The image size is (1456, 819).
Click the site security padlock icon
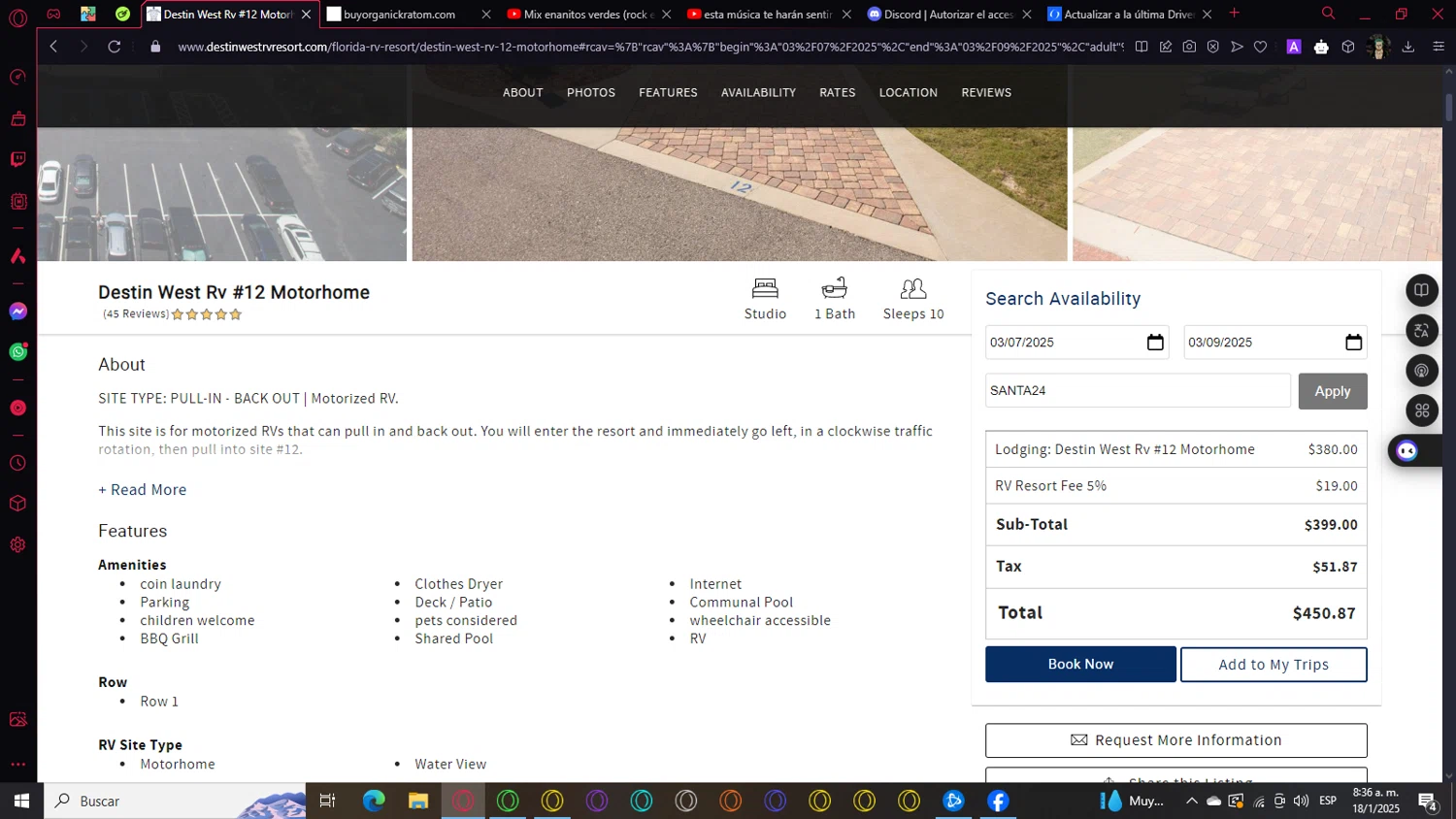pyautogui.click(x=155, y=47)
